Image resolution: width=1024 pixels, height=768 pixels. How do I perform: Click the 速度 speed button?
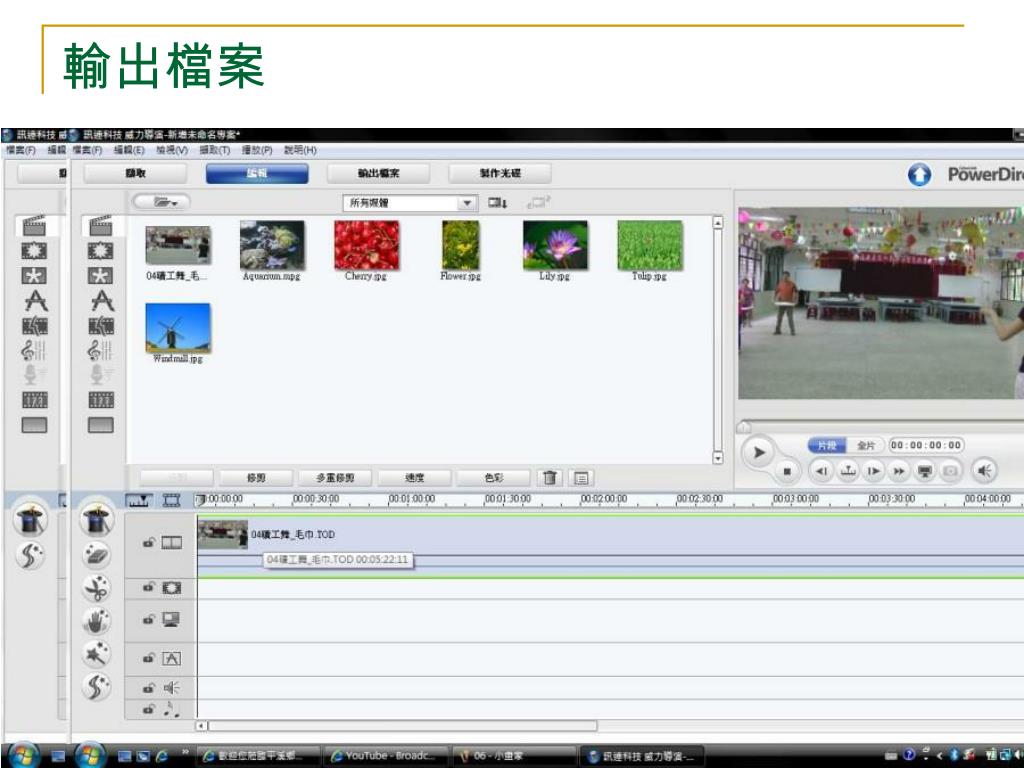(x=414, y=478)
